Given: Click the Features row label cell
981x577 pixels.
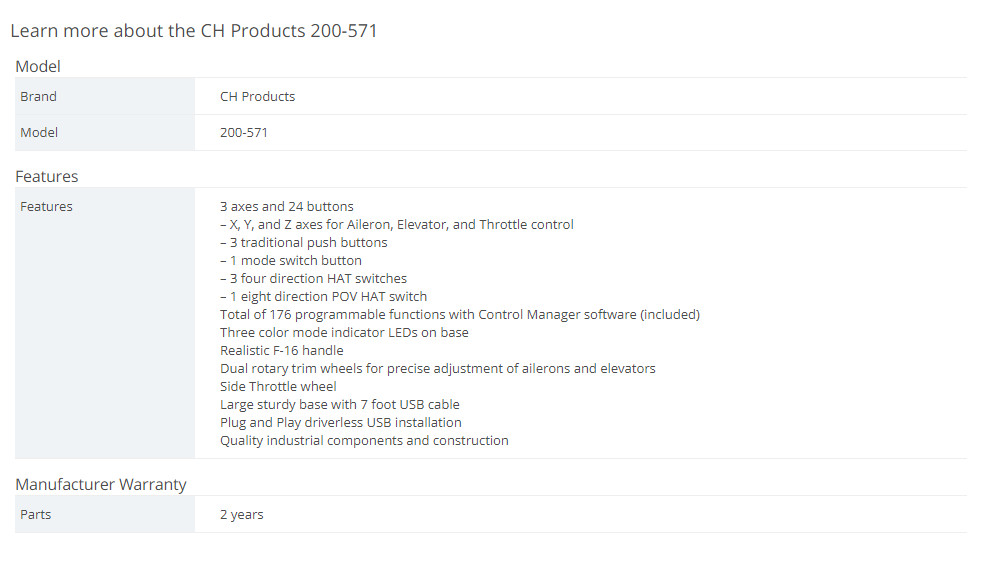Looking at the screenshot, I should point(104,323).
